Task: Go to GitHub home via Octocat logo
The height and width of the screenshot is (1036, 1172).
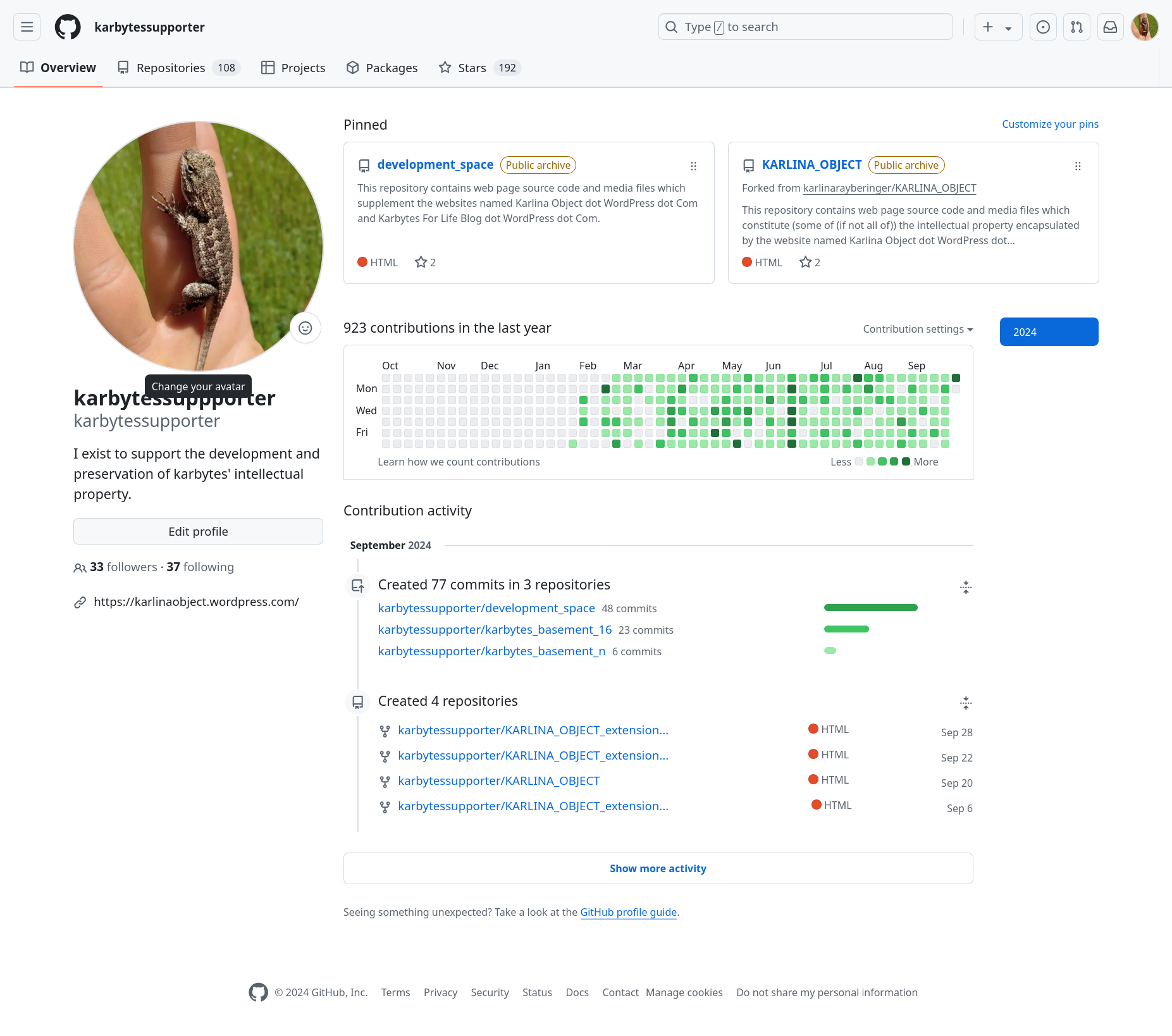Action: [68, 27]
